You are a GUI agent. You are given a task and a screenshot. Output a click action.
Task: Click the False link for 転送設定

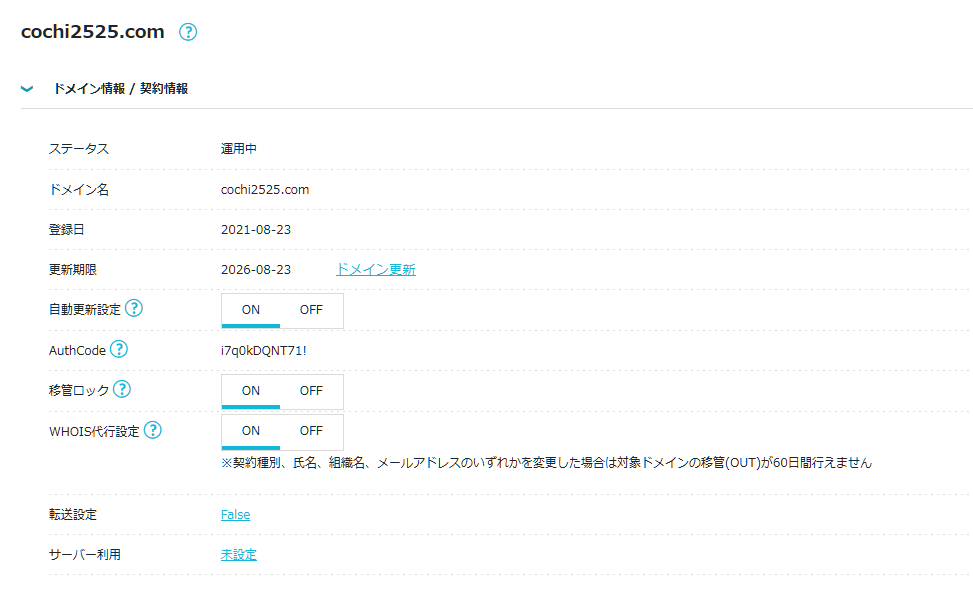click(x=236, y=514)
